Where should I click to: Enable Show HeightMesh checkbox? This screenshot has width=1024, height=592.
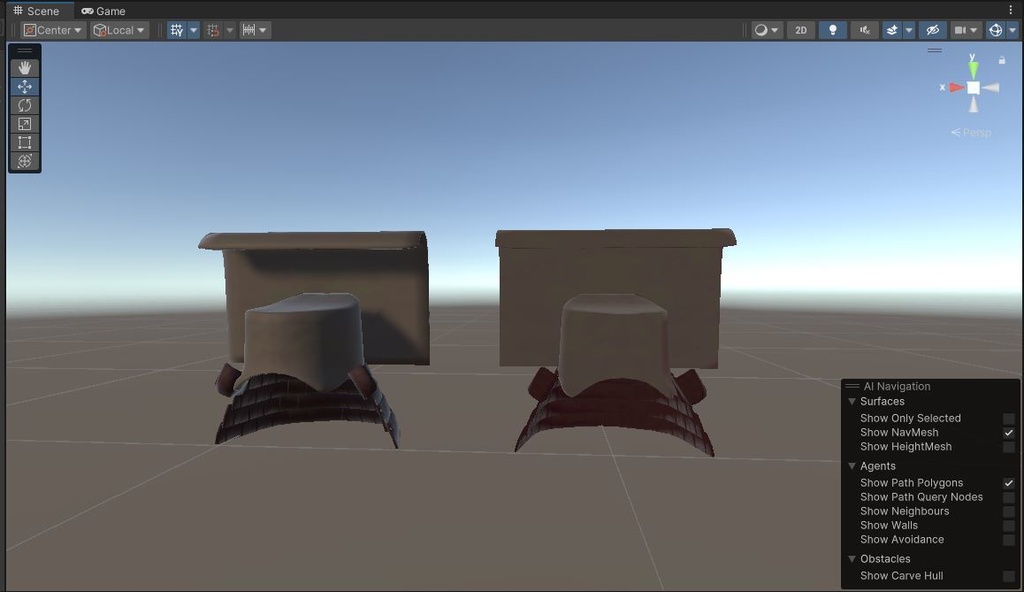(1009, 447)
